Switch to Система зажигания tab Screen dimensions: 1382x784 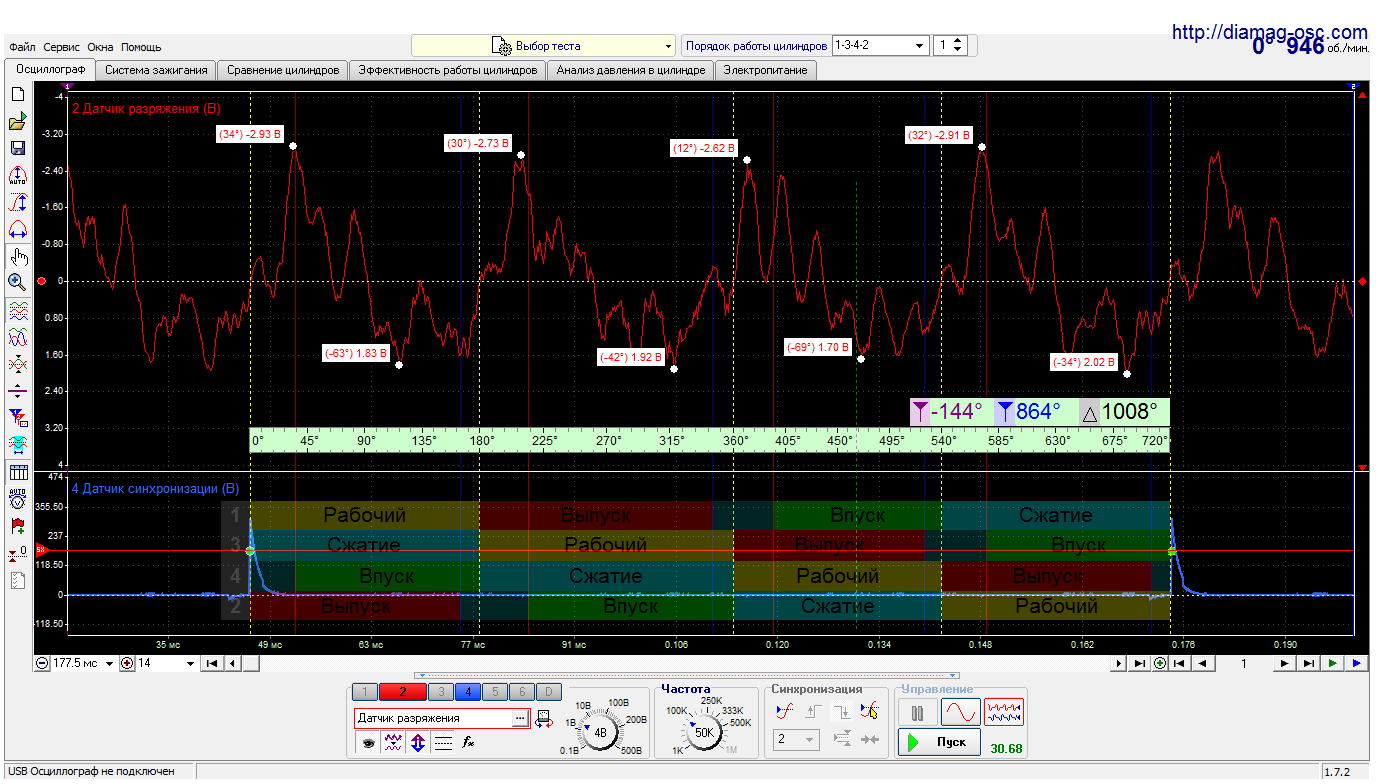pyautogui.click(x=156, y=70)
